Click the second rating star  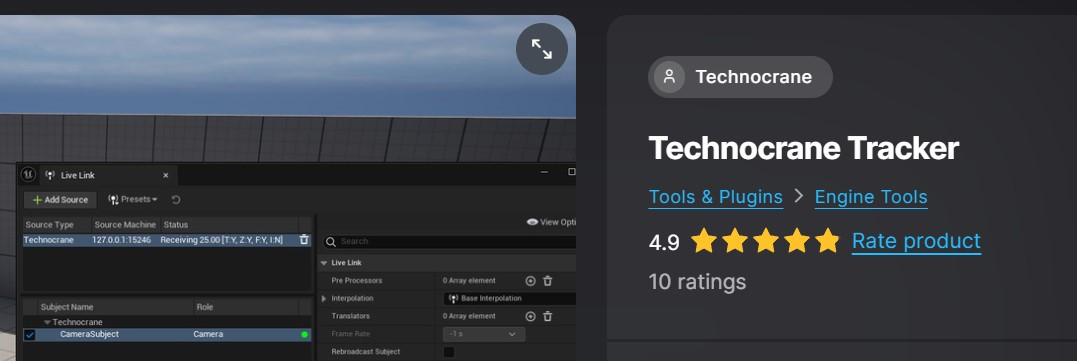pyautogui.click(x=735, y=241)
